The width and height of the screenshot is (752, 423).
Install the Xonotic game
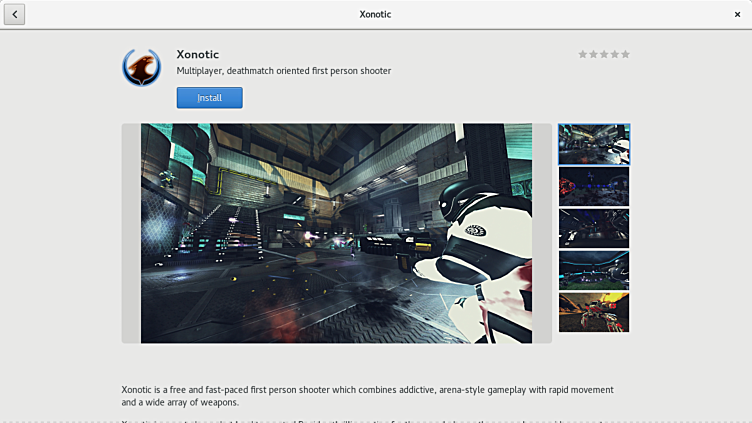[209, 98]
